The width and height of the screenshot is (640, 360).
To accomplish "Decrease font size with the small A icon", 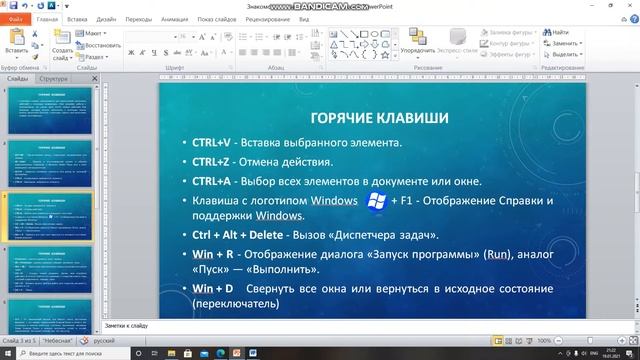I will pos(213,37).
